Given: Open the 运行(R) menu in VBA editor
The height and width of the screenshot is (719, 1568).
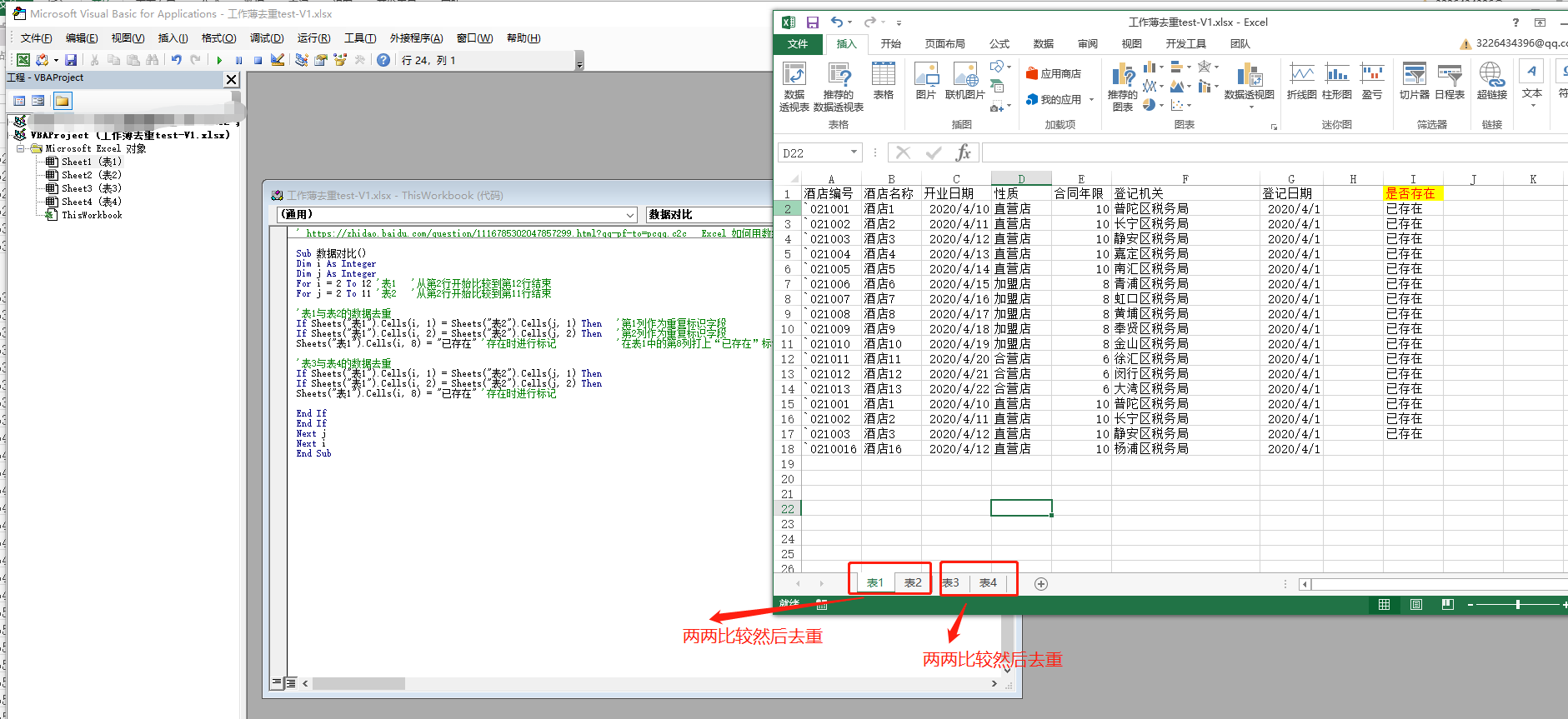Looking at the screenshot, I should pyautogui.click(x=313, y=38).
